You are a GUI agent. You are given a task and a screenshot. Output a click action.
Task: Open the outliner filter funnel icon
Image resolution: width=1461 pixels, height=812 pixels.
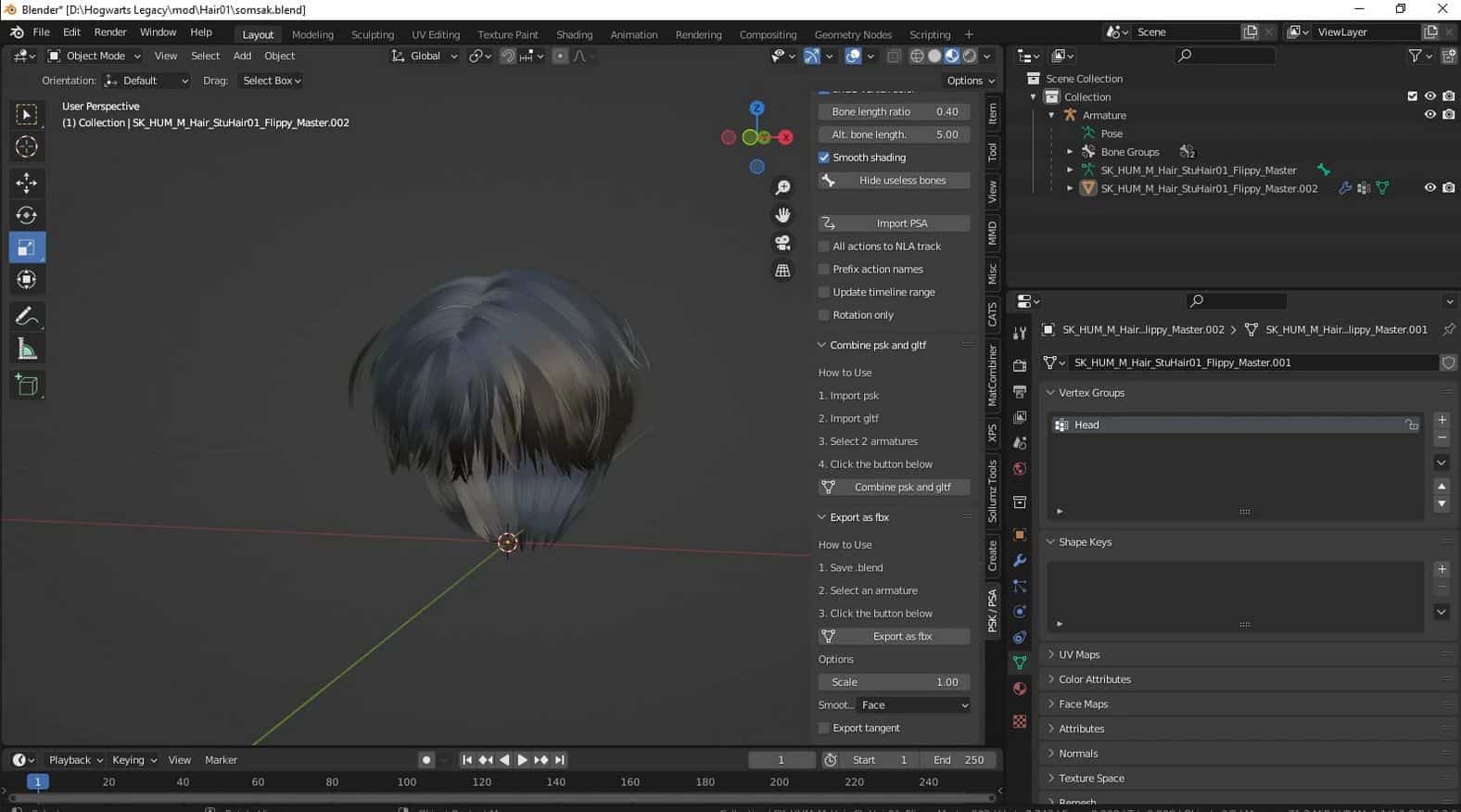click(x=1416, y=56)
